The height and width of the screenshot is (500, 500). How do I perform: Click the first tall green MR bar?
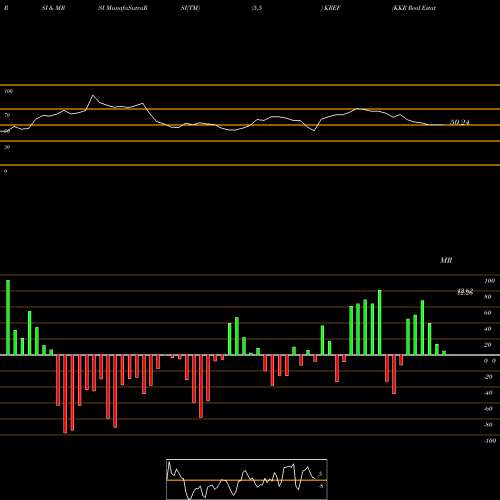[8, 317]
